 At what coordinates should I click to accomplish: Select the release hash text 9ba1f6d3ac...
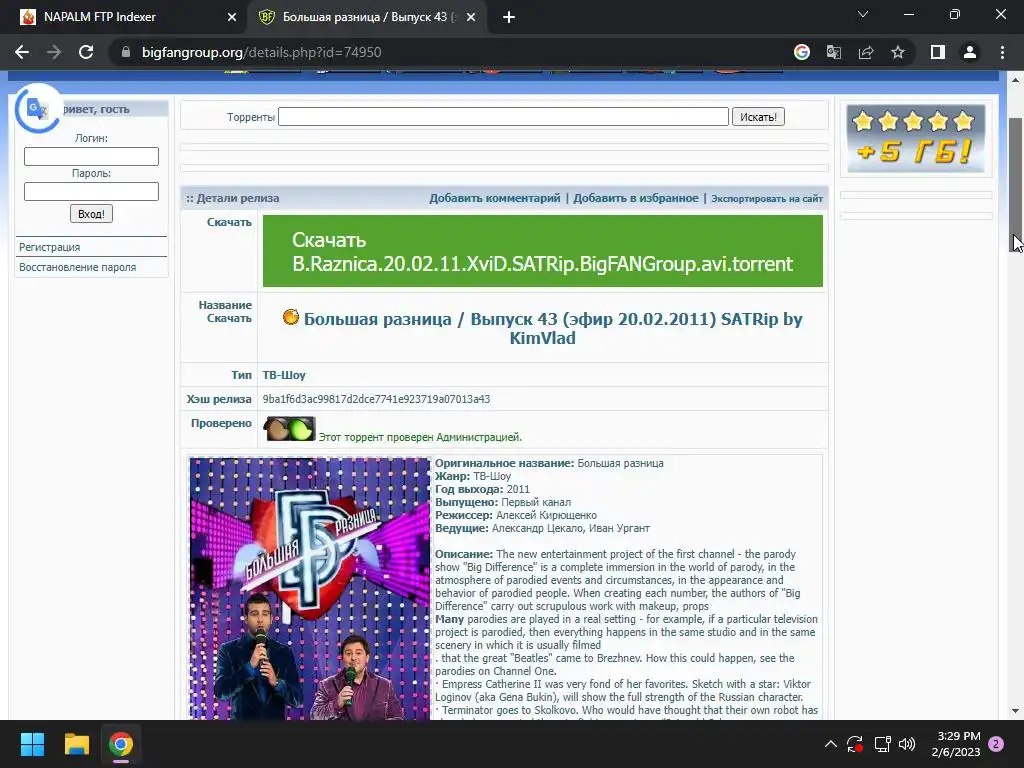376,399
